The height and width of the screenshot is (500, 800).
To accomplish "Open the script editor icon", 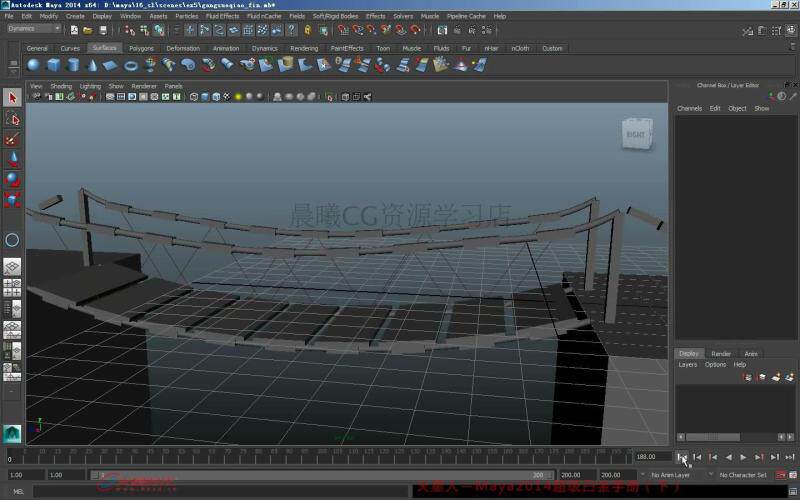I will pos(792,492).
